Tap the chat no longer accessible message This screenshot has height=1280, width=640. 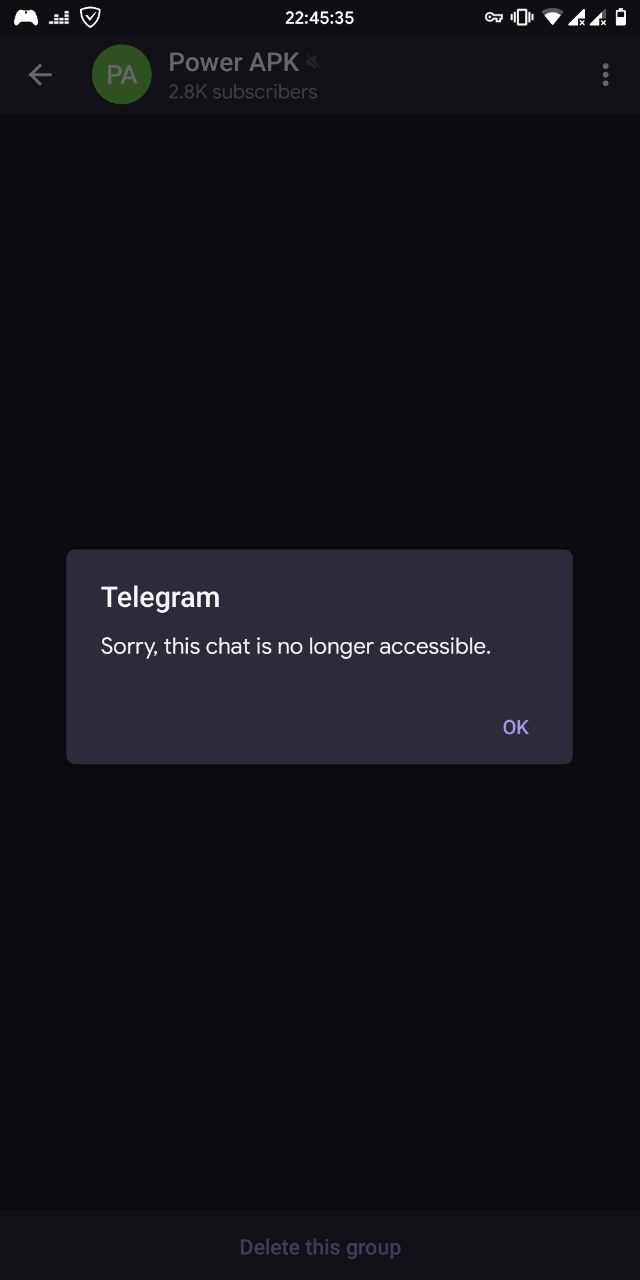296,646
